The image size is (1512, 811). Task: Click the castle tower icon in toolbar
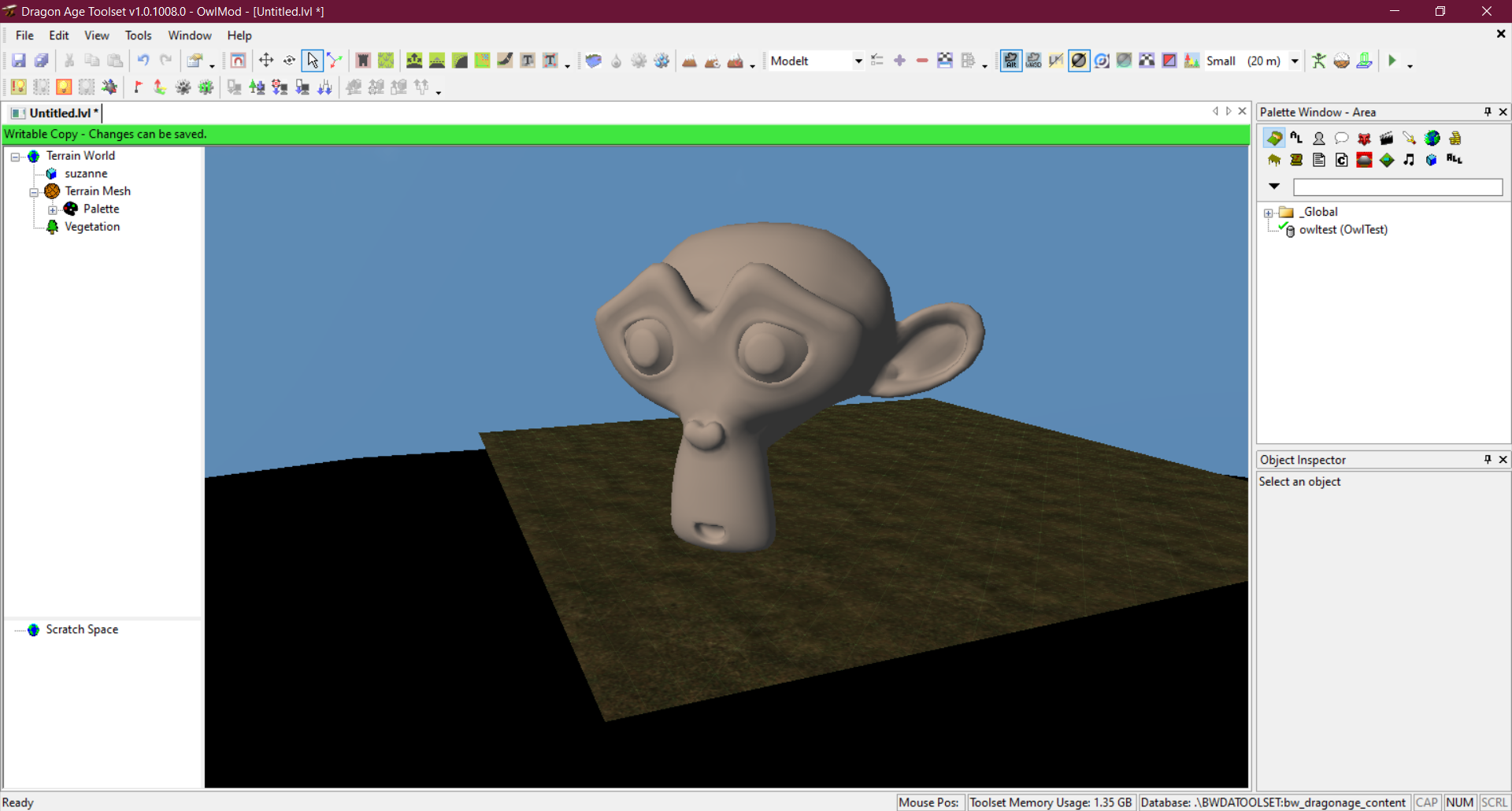(363, 61)
